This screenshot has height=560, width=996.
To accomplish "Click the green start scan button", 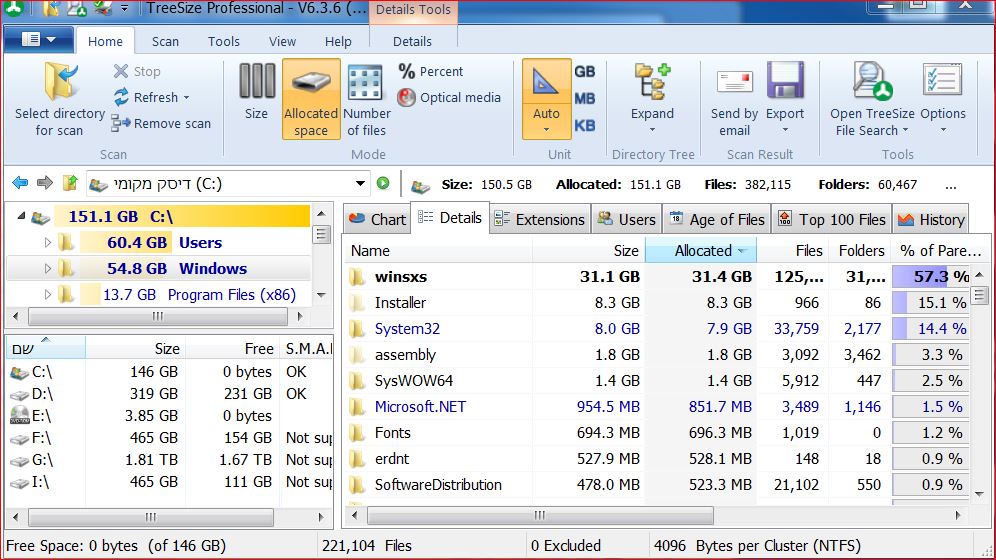I will 383,183.
